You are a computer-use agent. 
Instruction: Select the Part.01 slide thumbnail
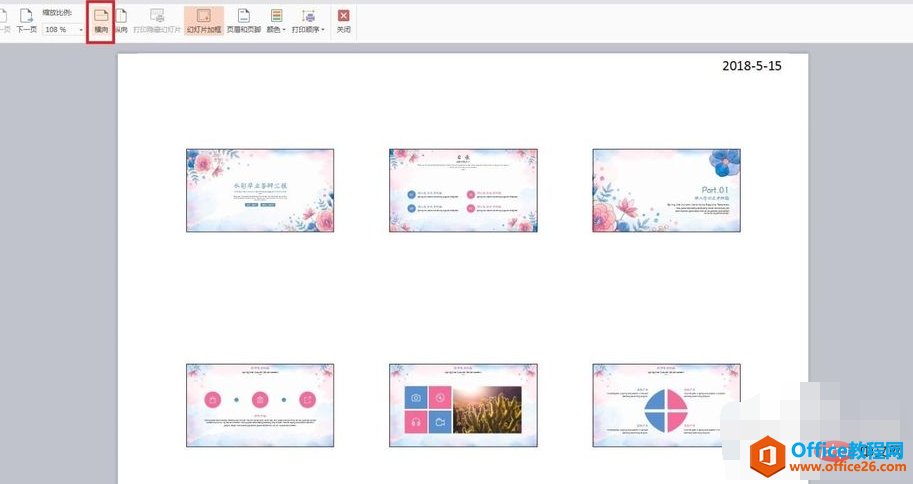pos(667,190)
